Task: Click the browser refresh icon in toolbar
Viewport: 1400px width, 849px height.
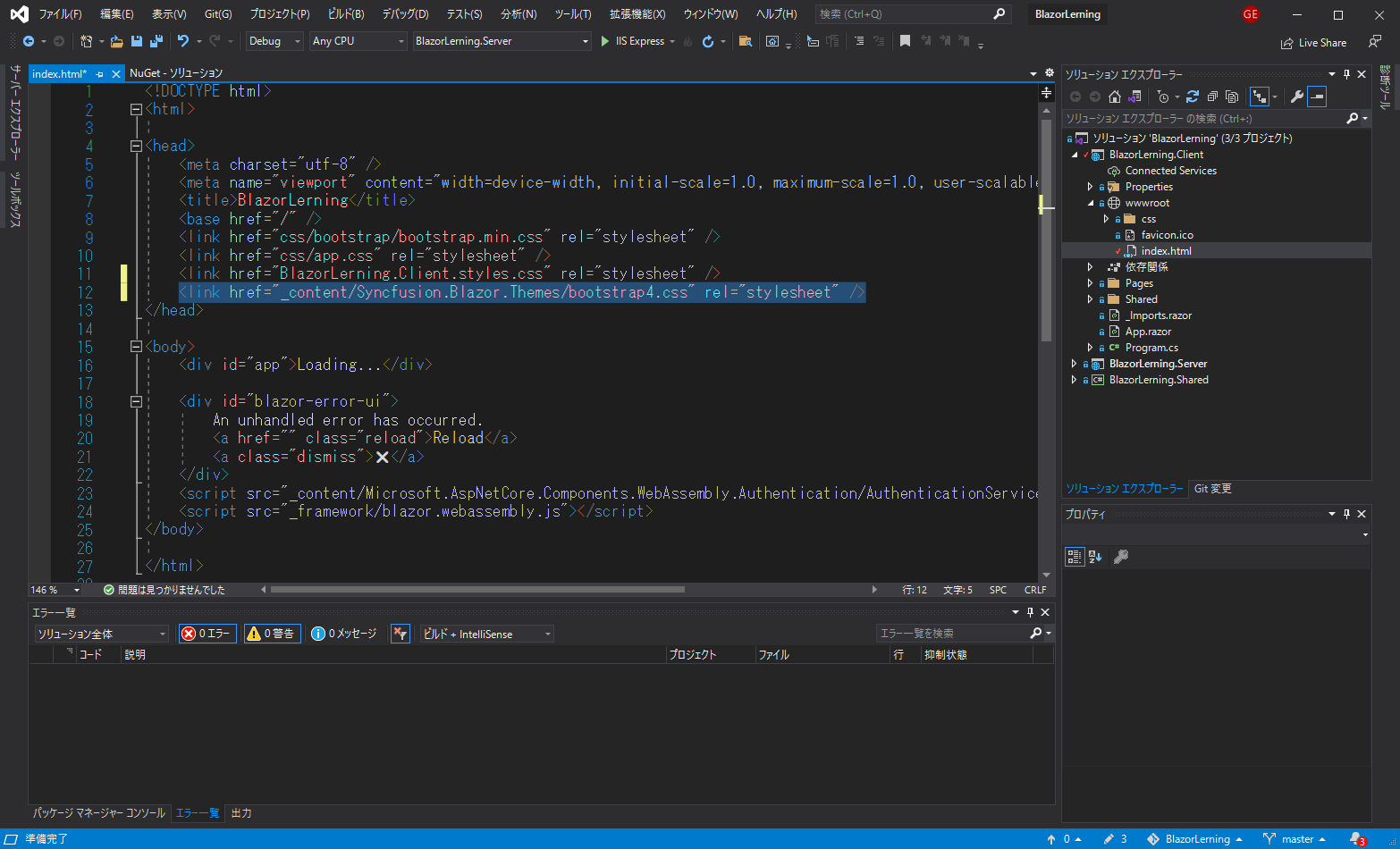Action: click(708, 41)
